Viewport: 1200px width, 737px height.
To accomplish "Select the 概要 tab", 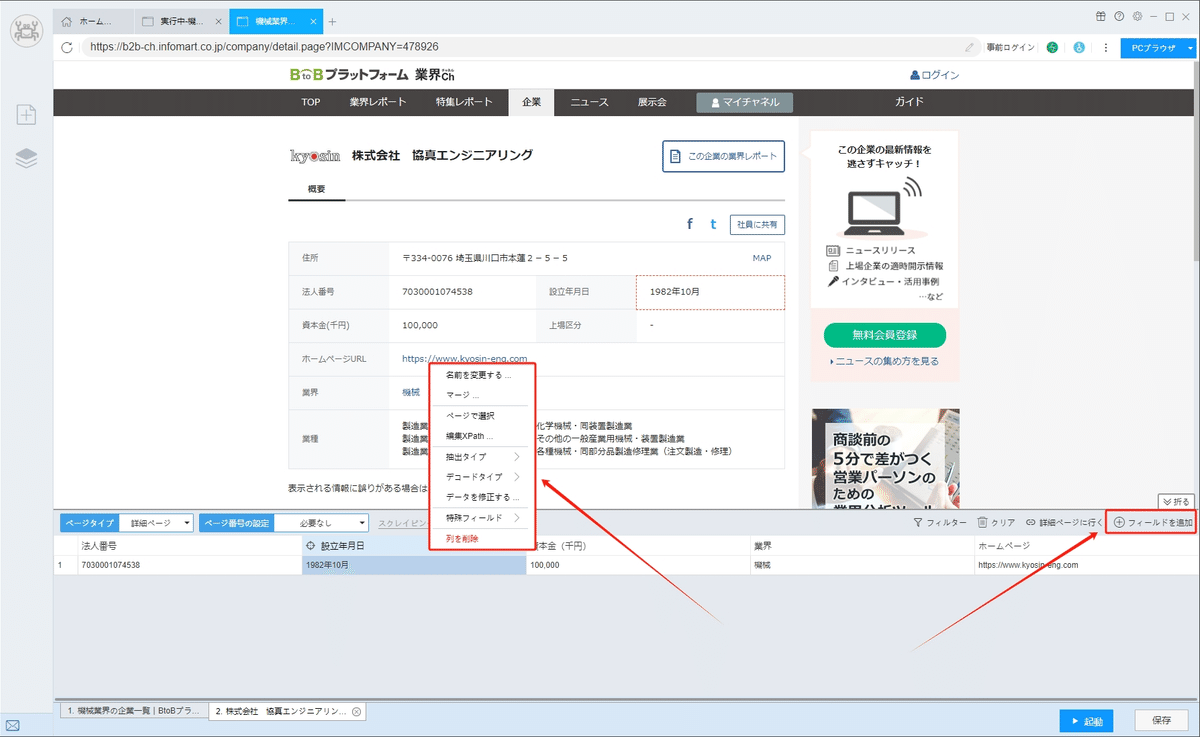I will click(x=316, y=188).
